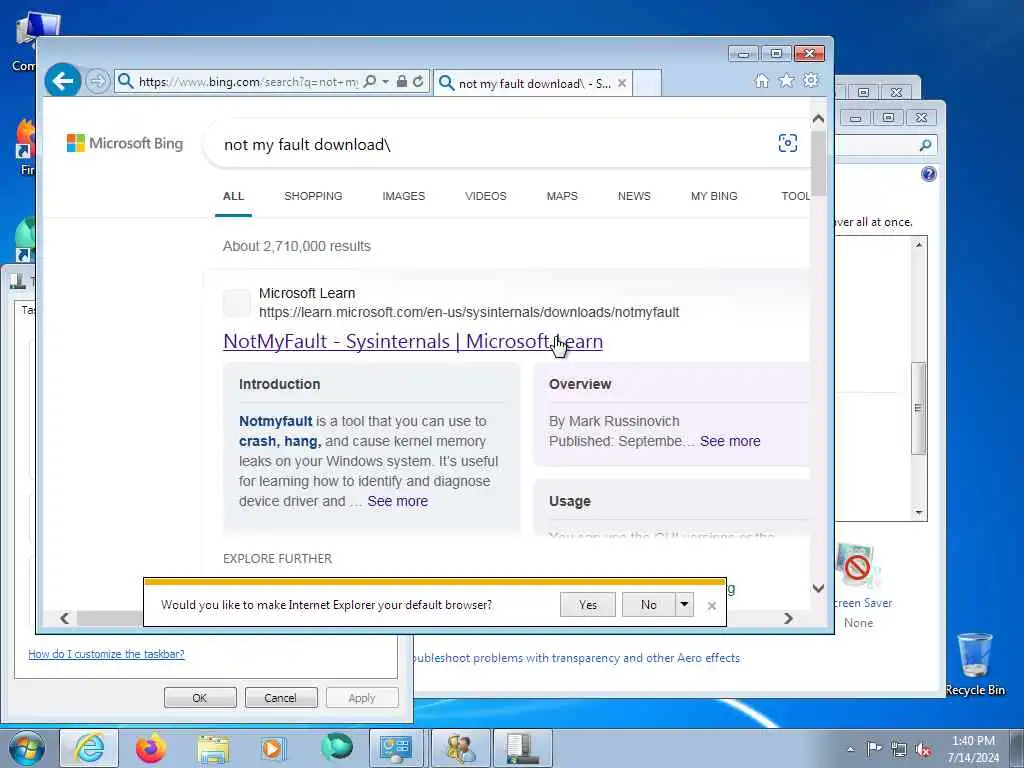The width and height of the screenshot is (1024, 768).
Task: Open network icon in system tray
Action: [899, 749]
